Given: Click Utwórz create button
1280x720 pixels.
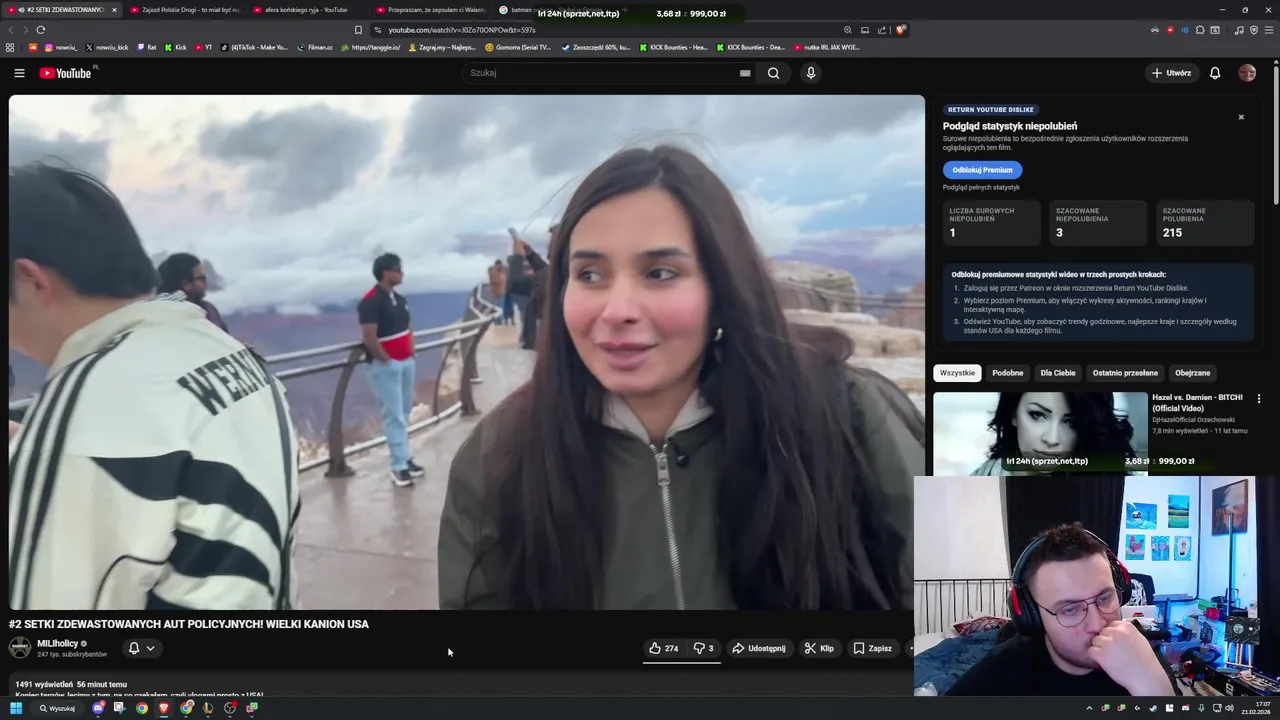Looking at the screenshot, I should tap(1171, 73).
